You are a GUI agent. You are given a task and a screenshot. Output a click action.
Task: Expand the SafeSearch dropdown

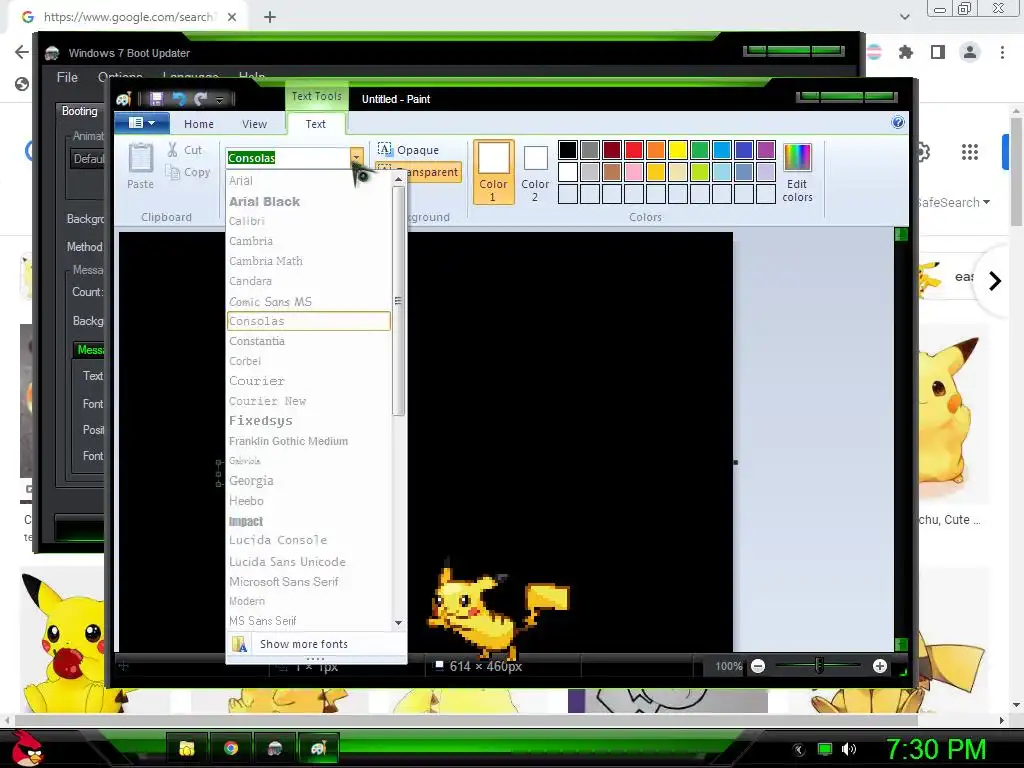[953, 202]
